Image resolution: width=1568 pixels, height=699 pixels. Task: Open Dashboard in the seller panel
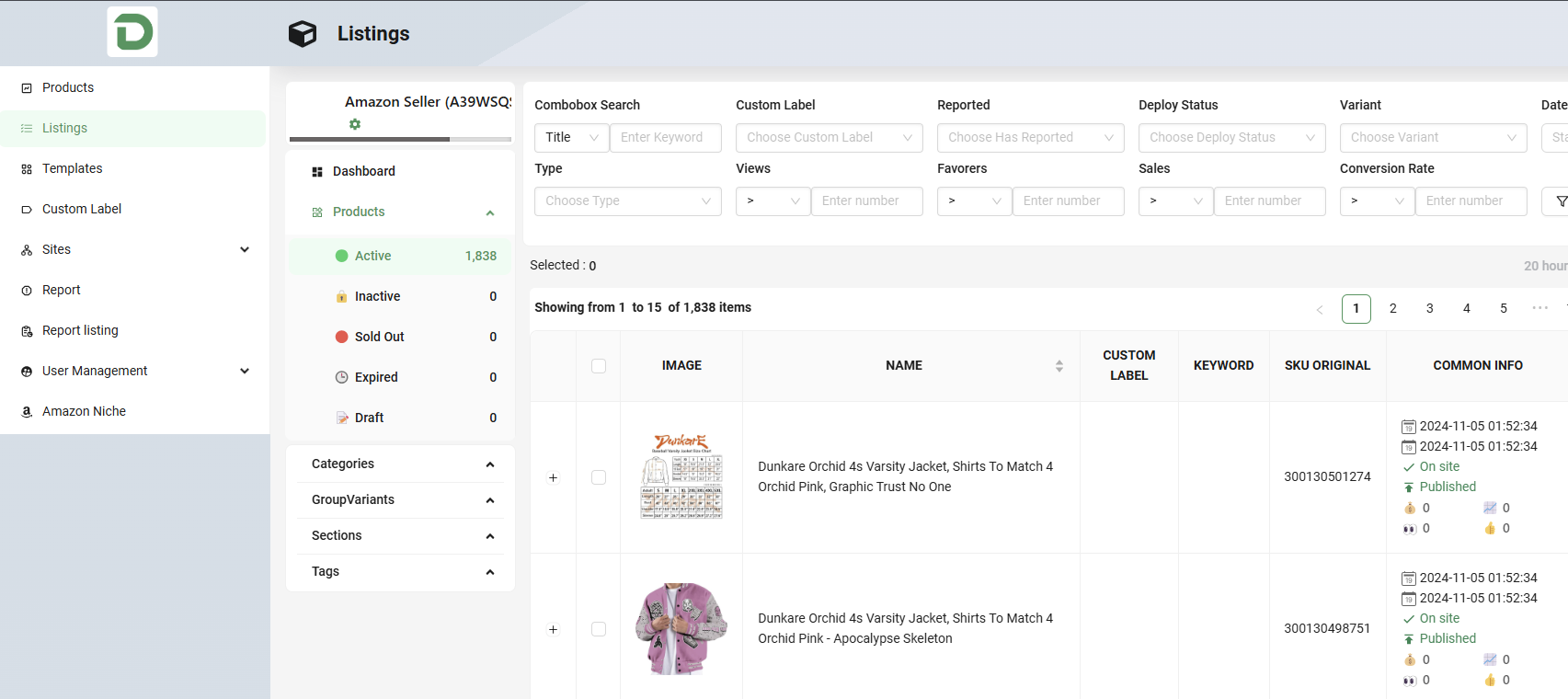(400, 172)
